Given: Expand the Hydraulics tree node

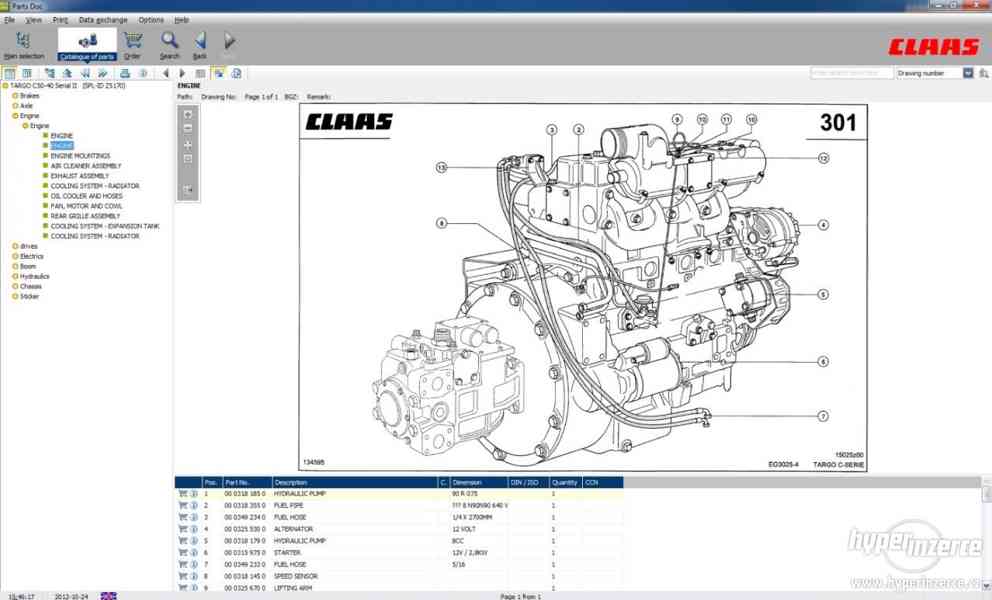Looking at the screenshot, I should coord(15,277).
